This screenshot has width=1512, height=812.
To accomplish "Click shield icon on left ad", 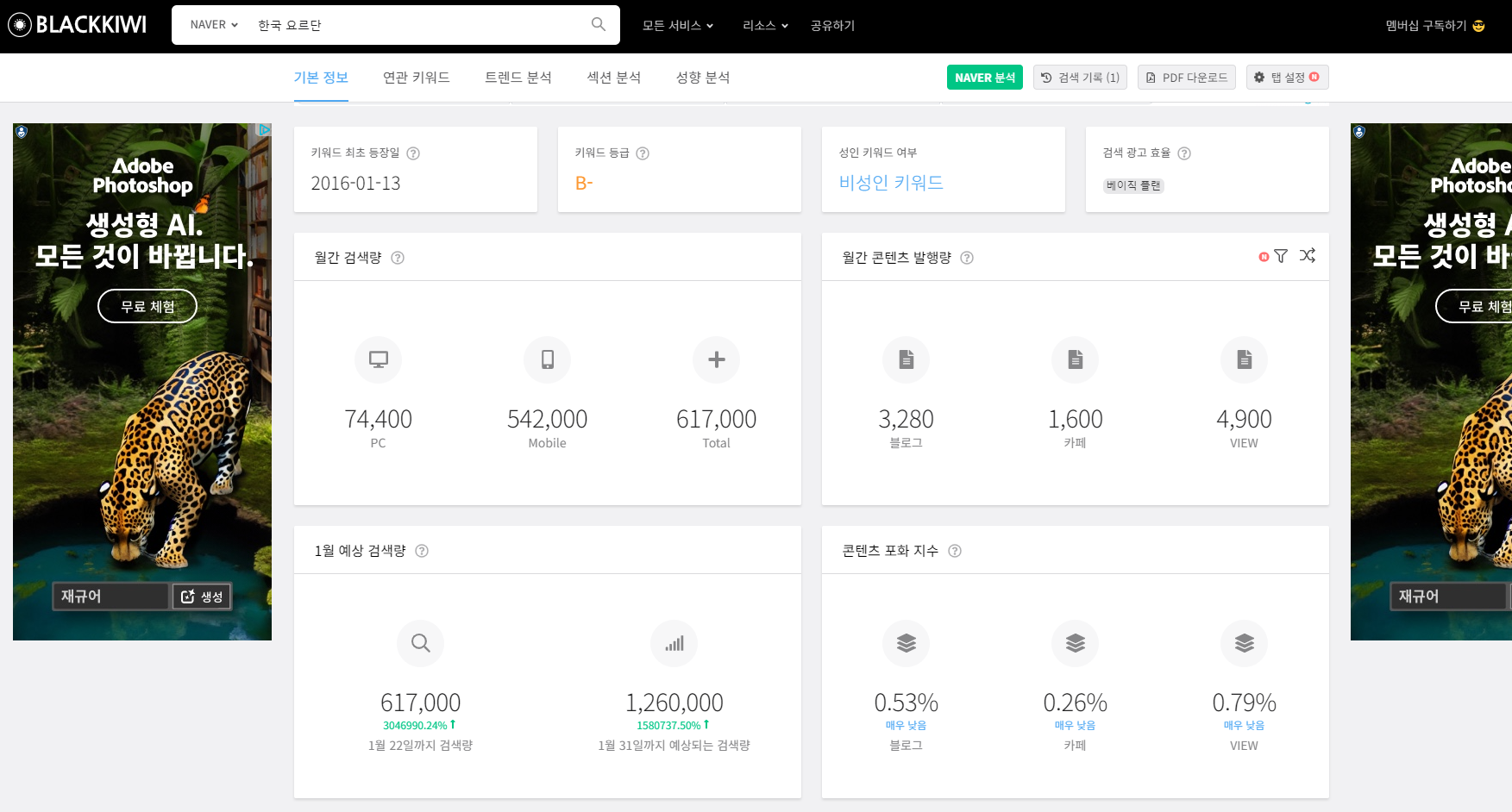I will point(22,132).
